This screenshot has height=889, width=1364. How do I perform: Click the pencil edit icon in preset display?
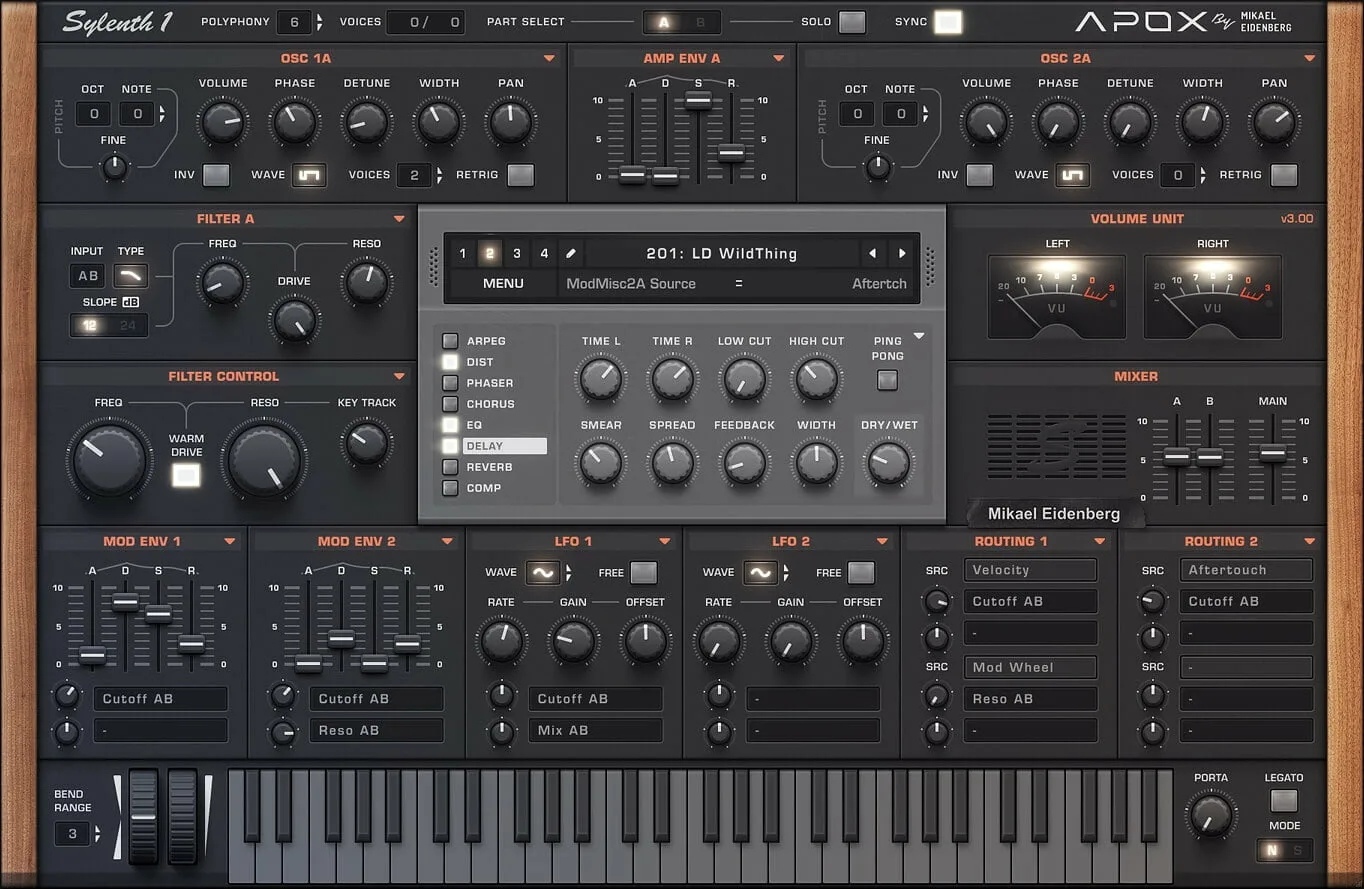click(570, 254)
